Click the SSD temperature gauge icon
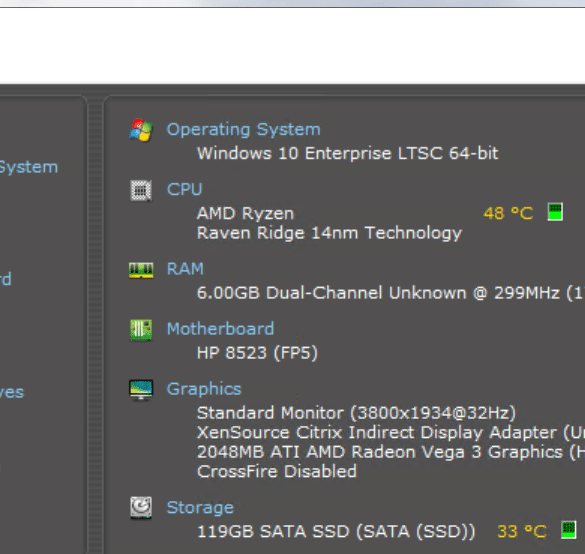Image resolution: width=585 pixels, height=554 pixels. coord(569,530)
